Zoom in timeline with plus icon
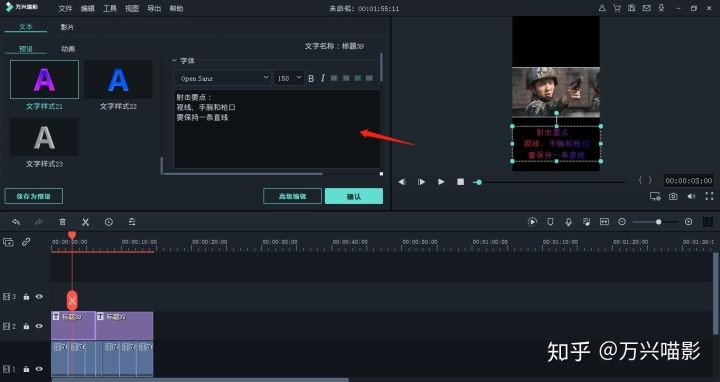Screen dimensions: 720x382 click(688, 222)
